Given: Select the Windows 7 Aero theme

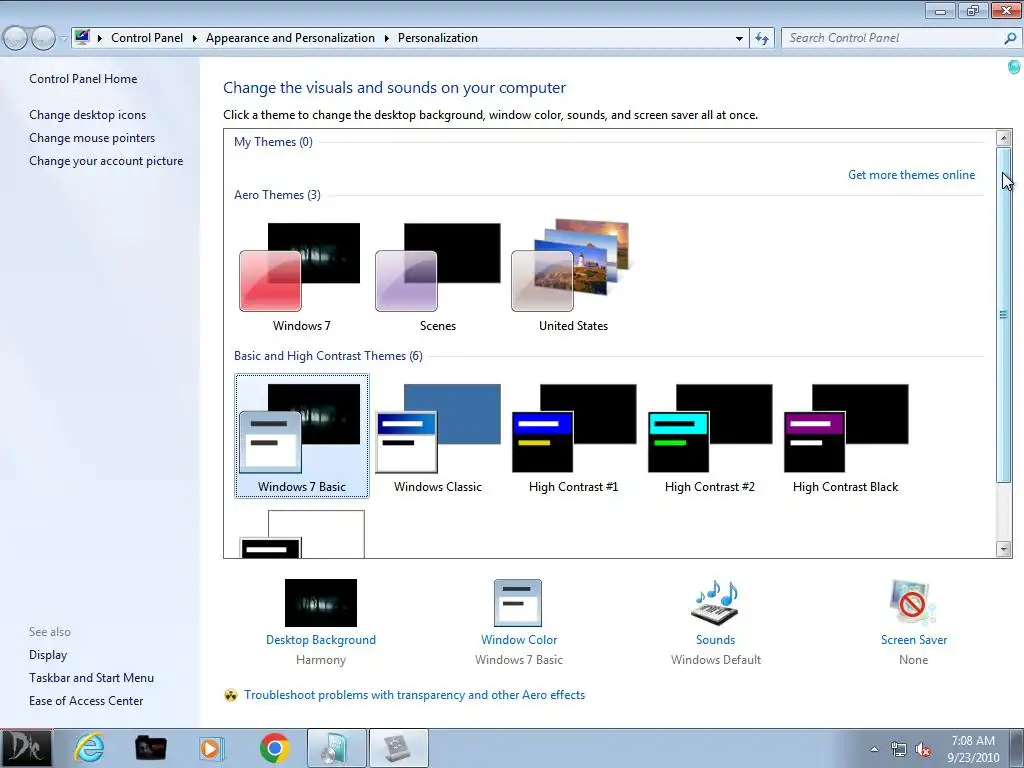Looking at the screenshot, I should coord(301,274).
